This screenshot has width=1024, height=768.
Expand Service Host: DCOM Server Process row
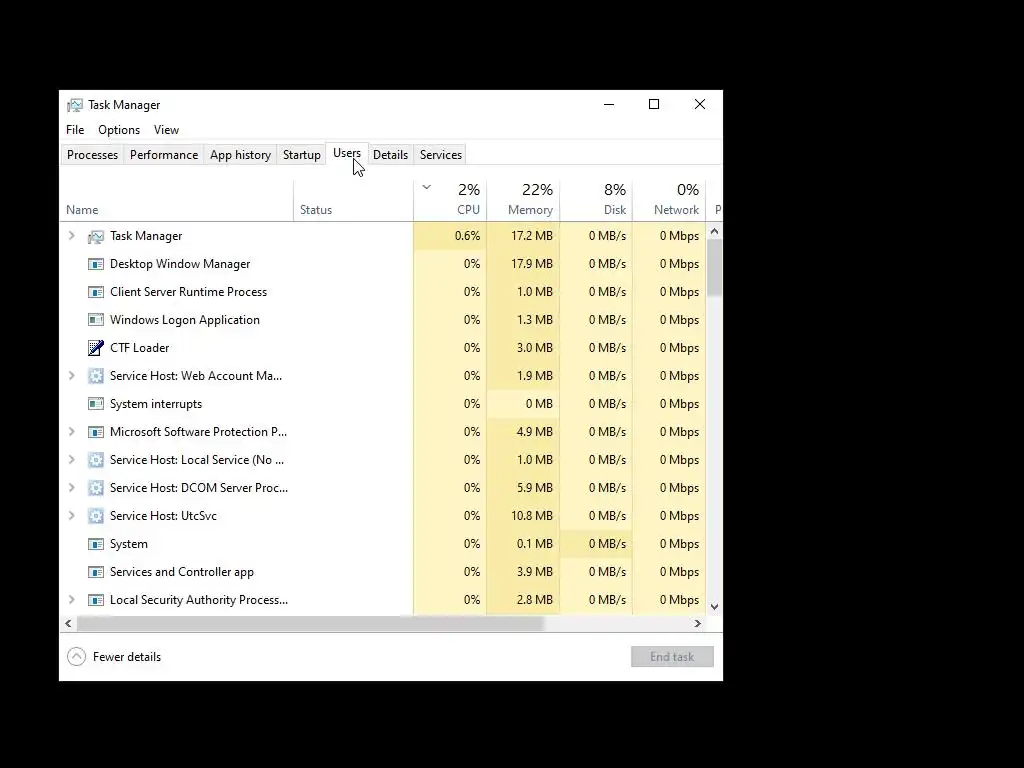click(72, 488)
